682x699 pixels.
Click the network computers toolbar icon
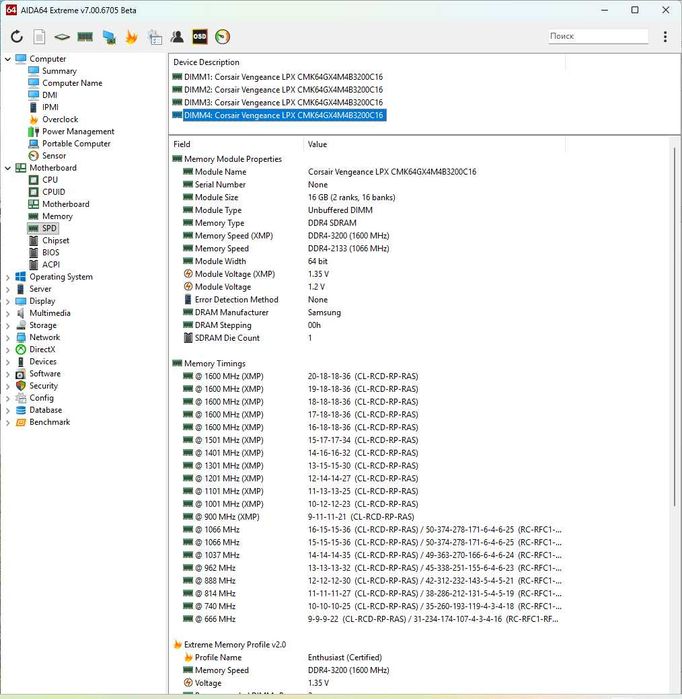click(109, 37)
